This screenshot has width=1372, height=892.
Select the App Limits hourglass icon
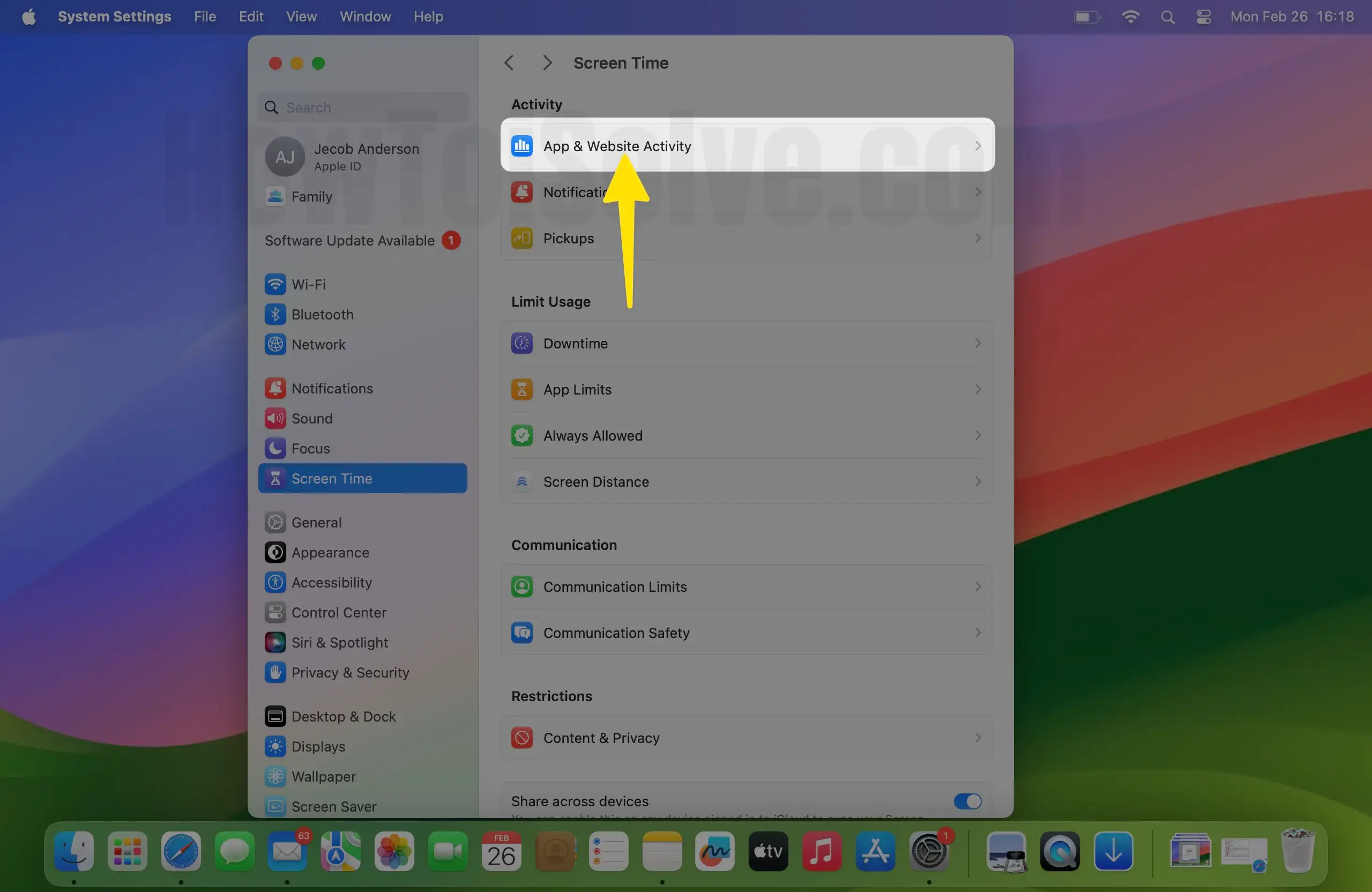click(521, 389)
